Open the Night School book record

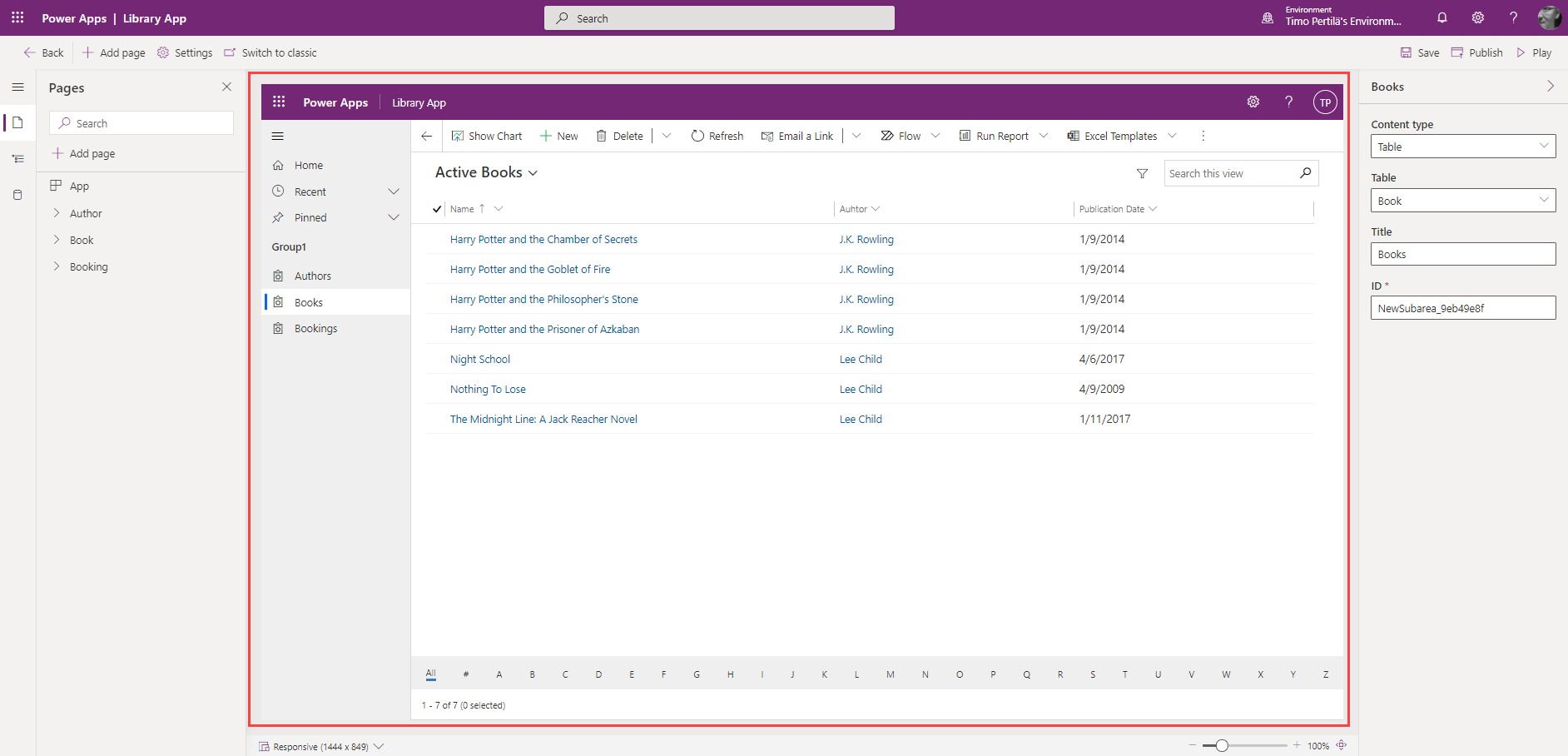coord(479,359)
